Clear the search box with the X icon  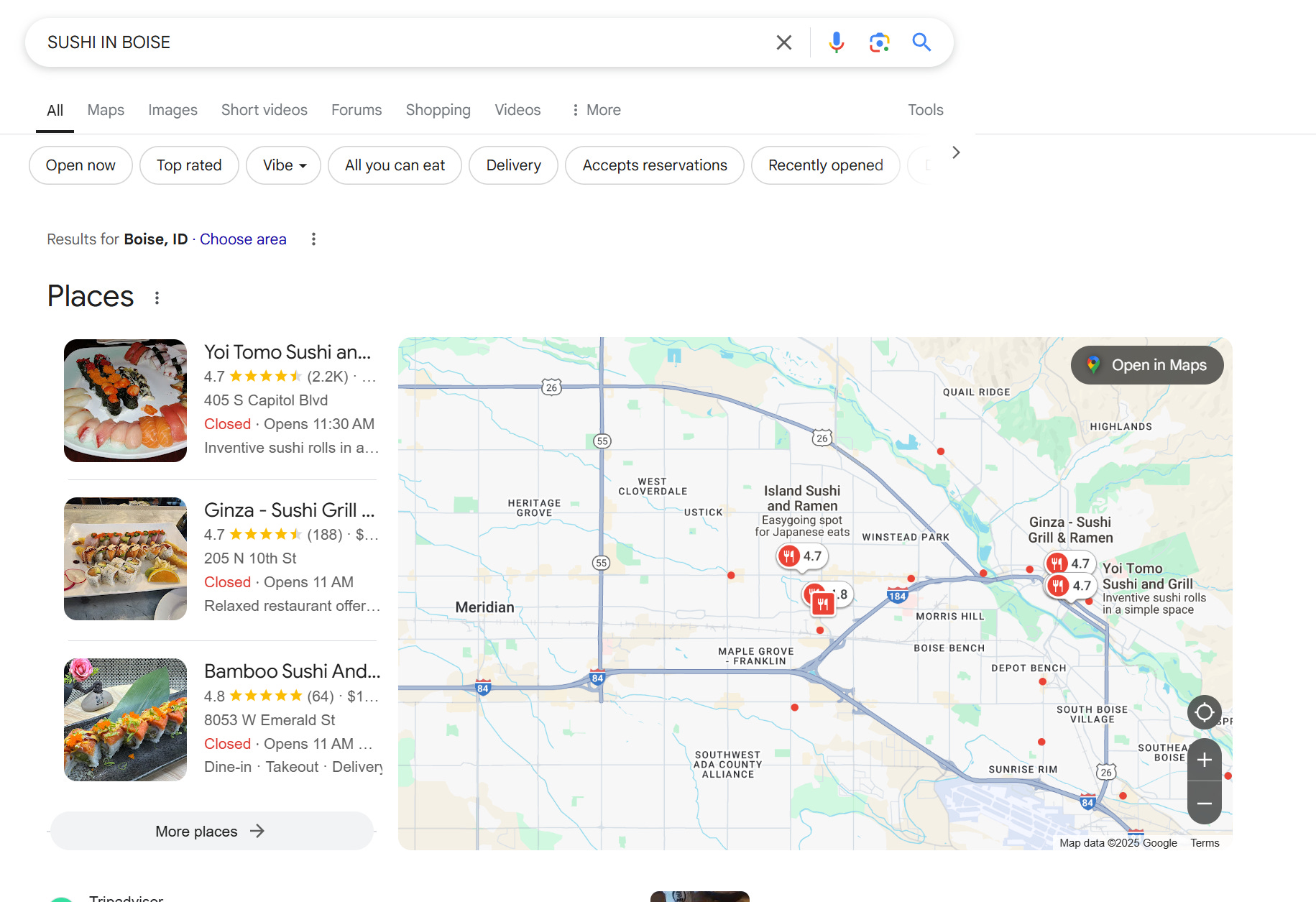pos(784,42)
